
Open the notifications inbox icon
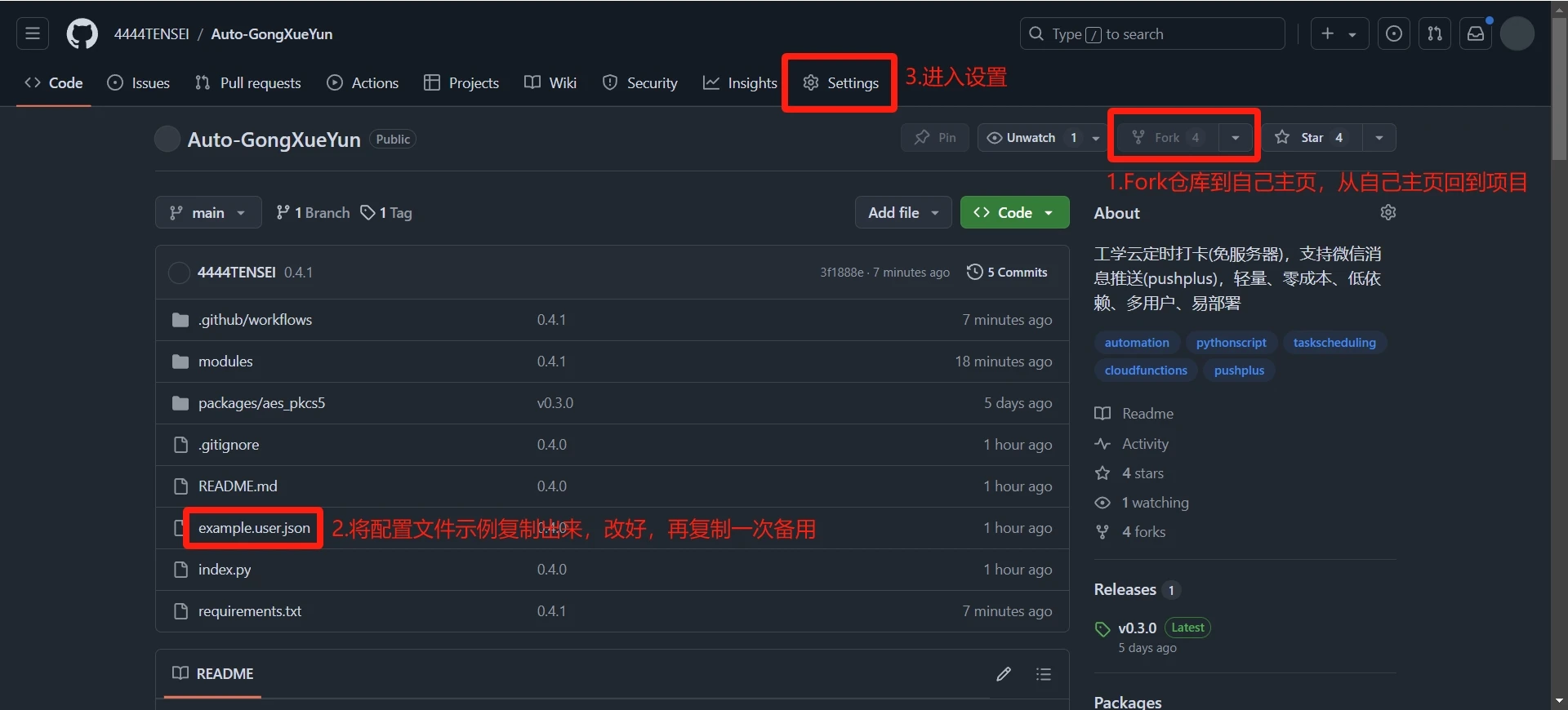[x=1476, y=34]
